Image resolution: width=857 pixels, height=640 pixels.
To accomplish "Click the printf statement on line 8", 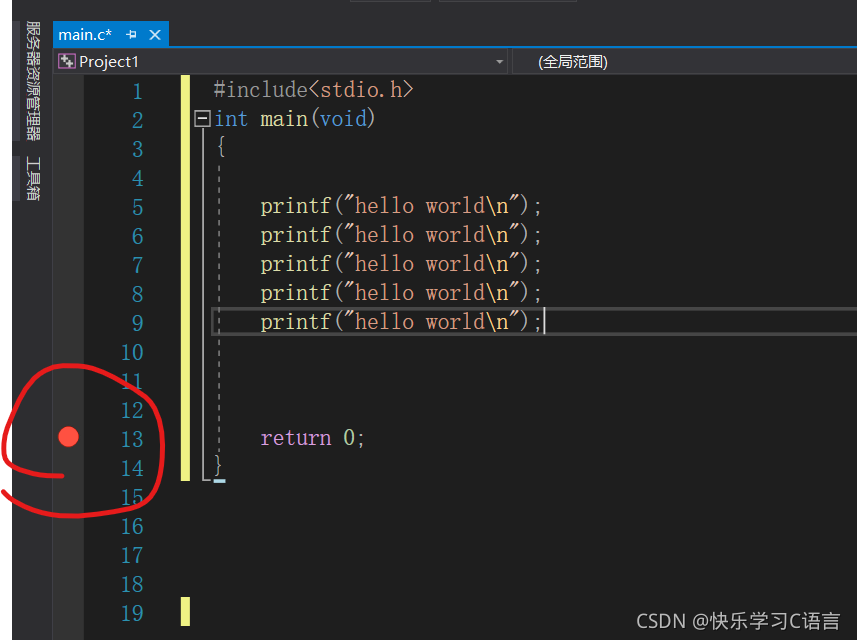I will (401, 293).
